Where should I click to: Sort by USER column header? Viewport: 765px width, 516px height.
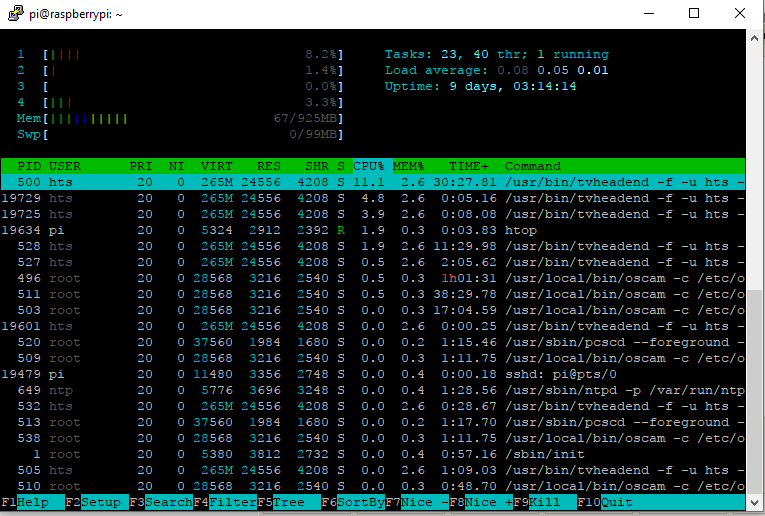[x=65, y=166]
